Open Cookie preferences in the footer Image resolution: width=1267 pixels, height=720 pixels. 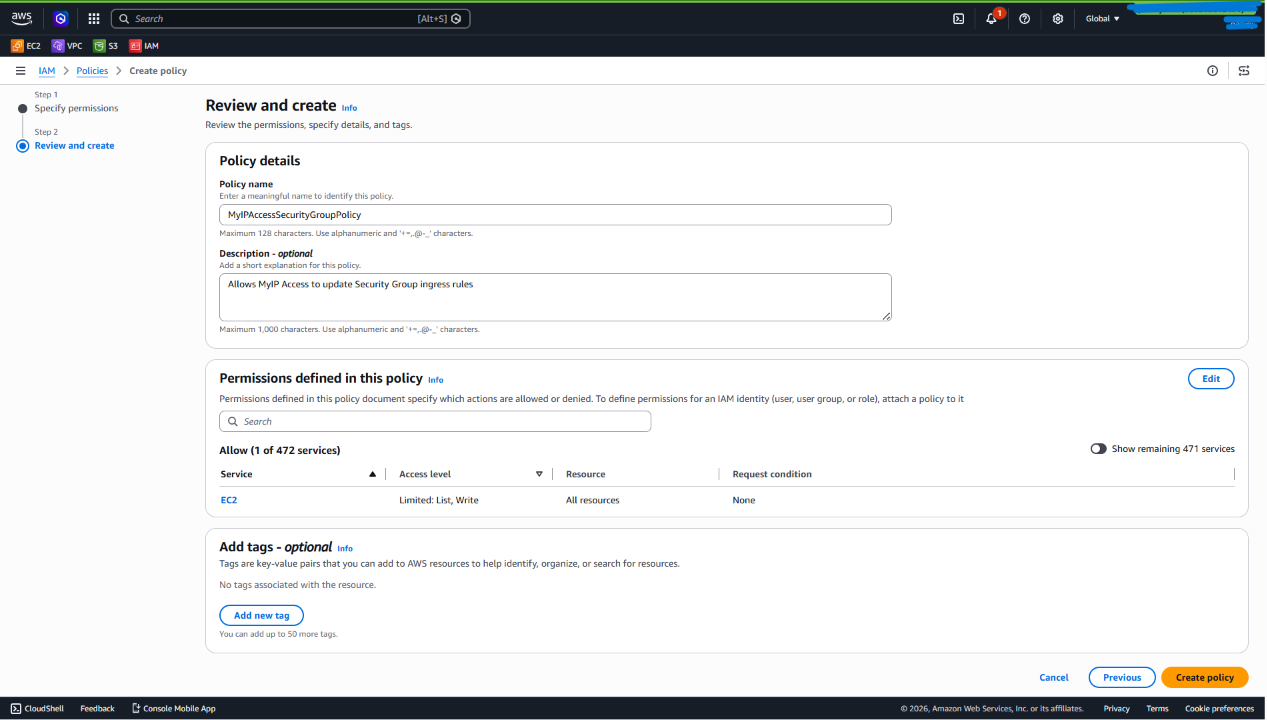tap(1219, 708)
